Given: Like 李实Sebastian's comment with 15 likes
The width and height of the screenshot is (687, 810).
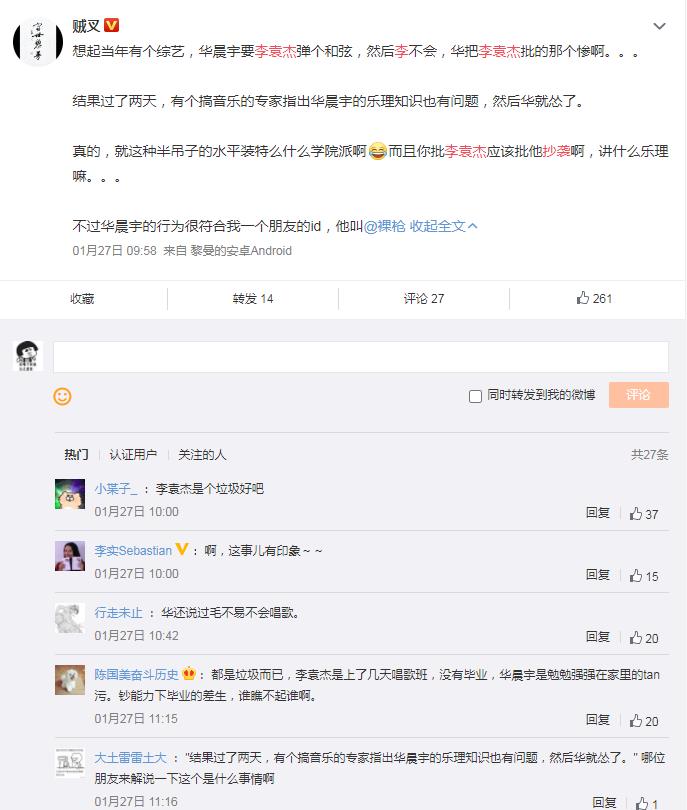Looking at the screenshot, I should point(636,576).
